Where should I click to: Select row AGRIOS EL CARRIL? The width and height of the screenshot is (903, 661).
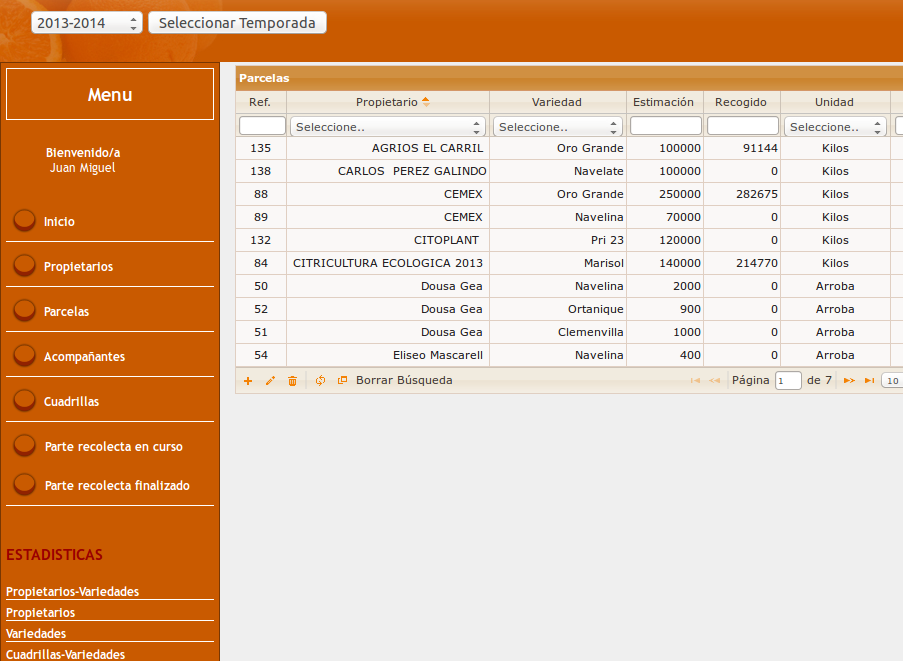(x=569, y=148)
